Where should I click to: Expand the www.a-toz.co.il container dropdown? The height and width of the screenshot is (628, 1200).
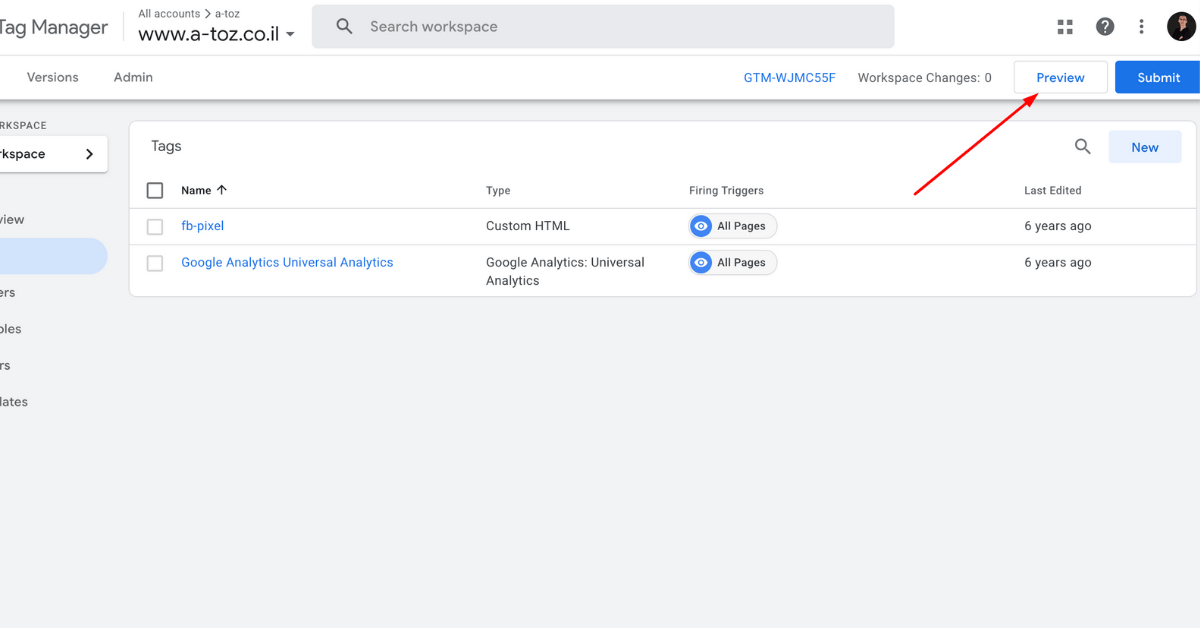[x=290, y=34]
